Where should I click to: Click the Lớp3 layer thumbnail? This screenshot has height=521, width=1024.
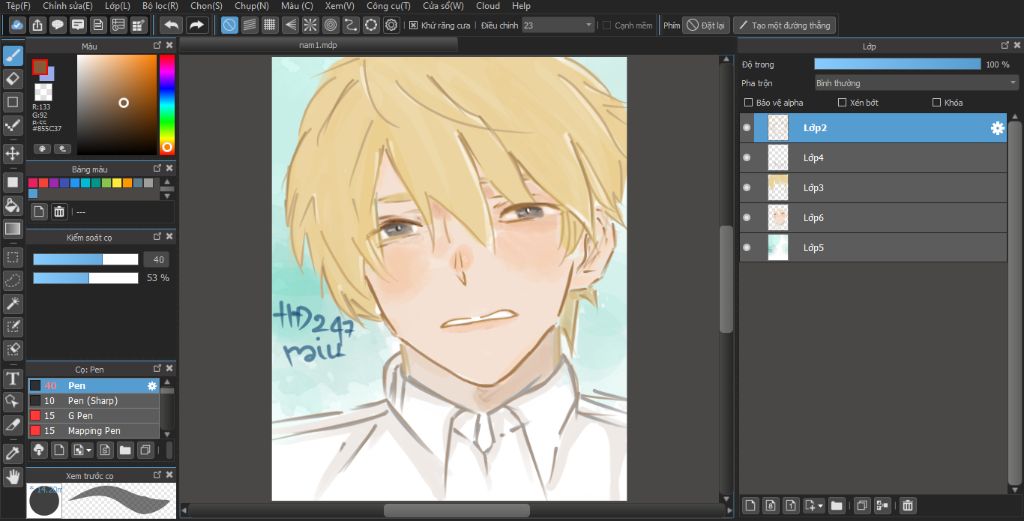pyautogui.click(x=778, y=188)
